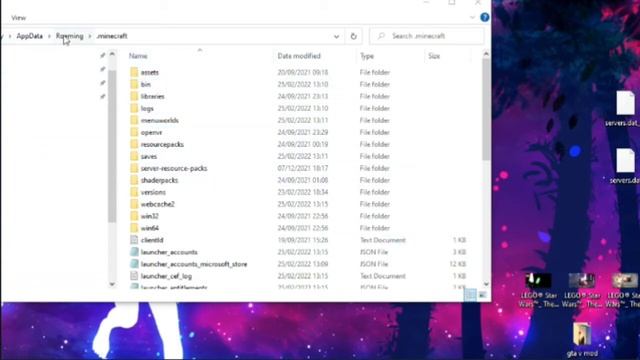Open the assets folder icon
The height and width of the screenshot is (360, 640).
pyautogui.click(x=134, y=72)
